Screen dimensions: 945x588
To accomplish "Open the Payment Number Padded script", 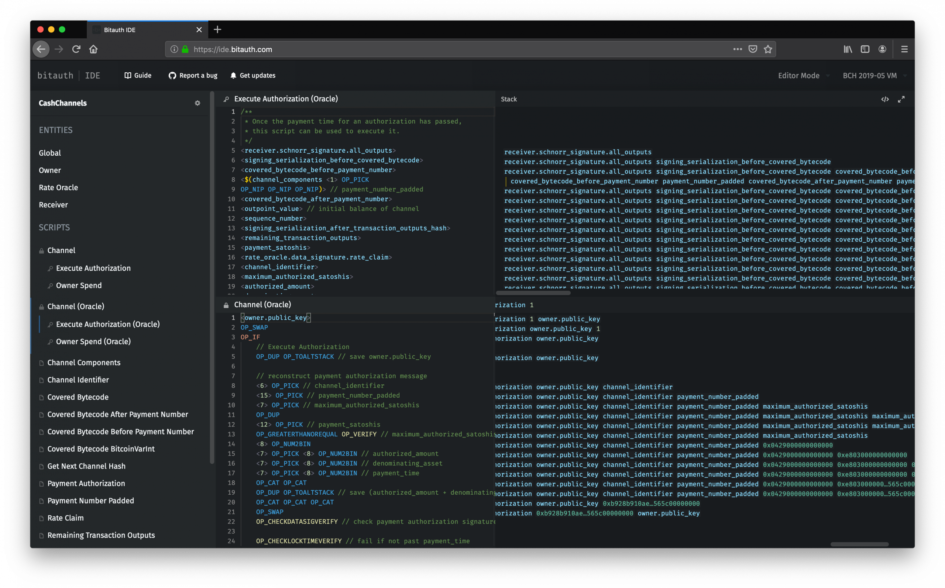I will point(90,501).
